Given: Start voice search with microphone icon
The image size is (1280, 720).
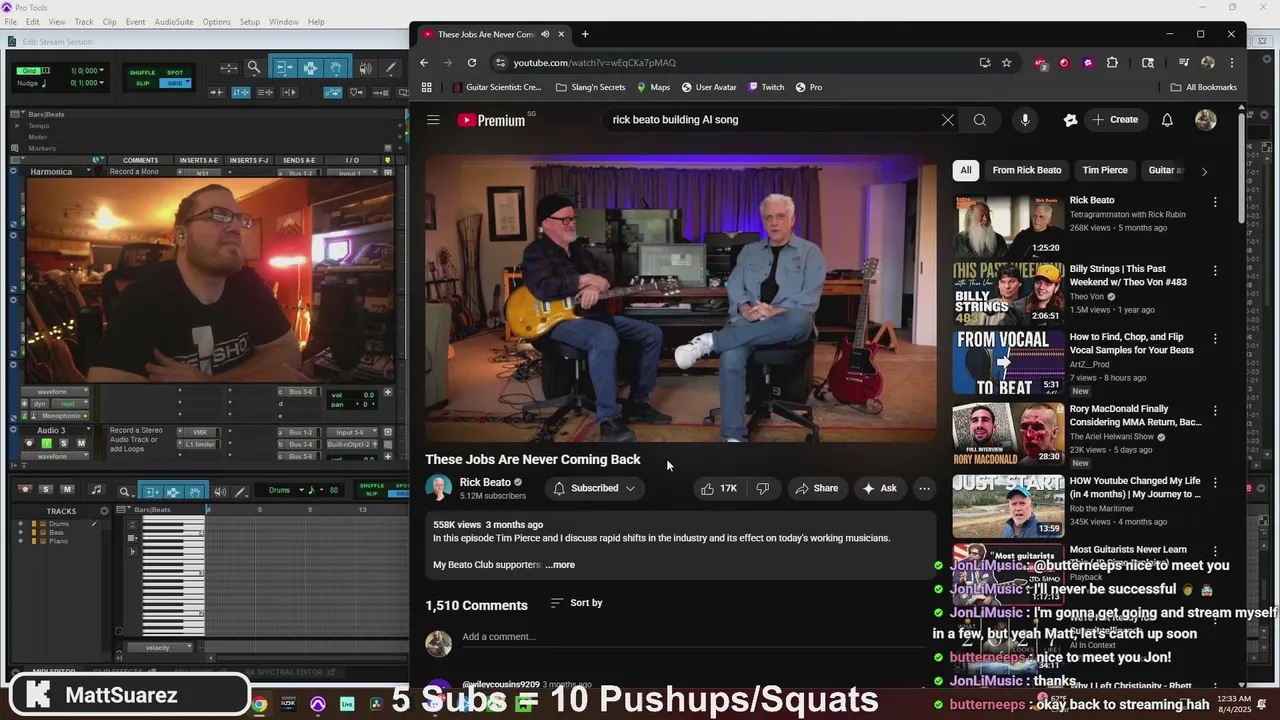Looking at the screenshot, I should pos(1025,120).
